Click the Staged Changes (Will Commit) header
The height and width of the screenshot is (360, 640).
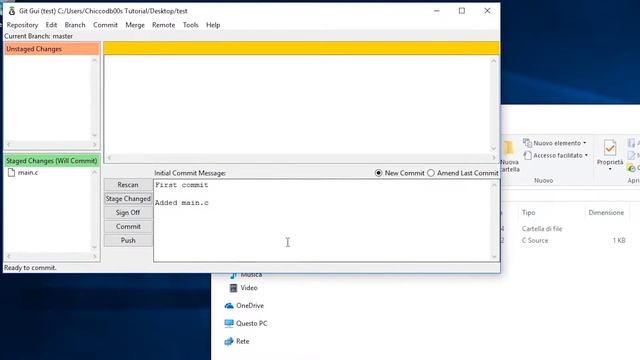[52, 161]
